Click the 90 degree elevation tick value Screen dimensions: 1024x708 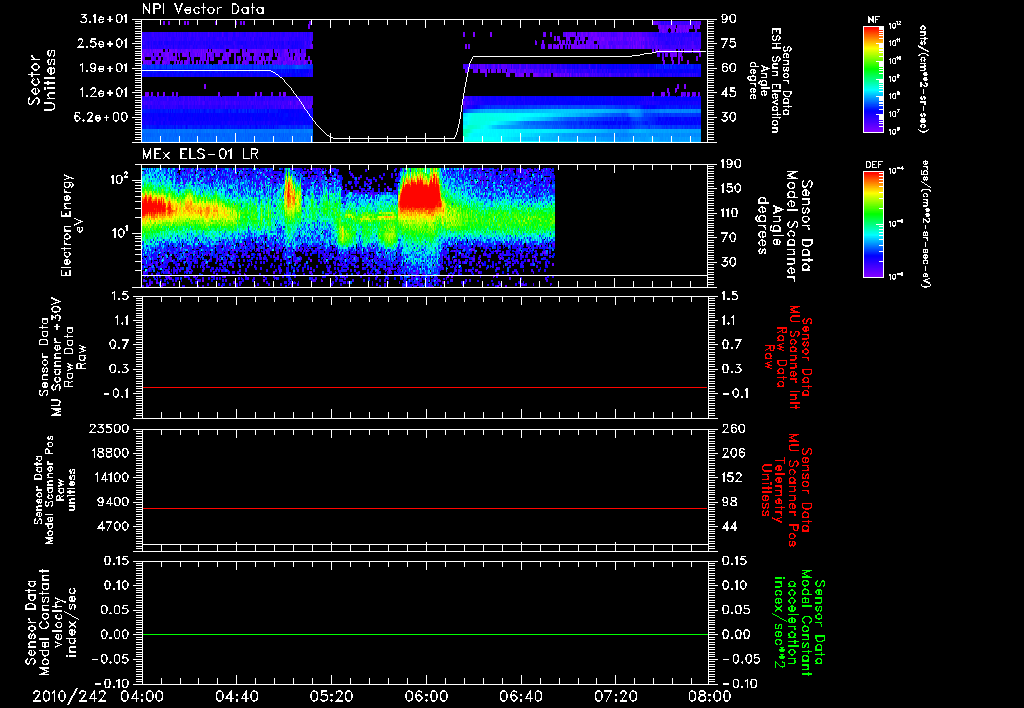coord(728,18)
